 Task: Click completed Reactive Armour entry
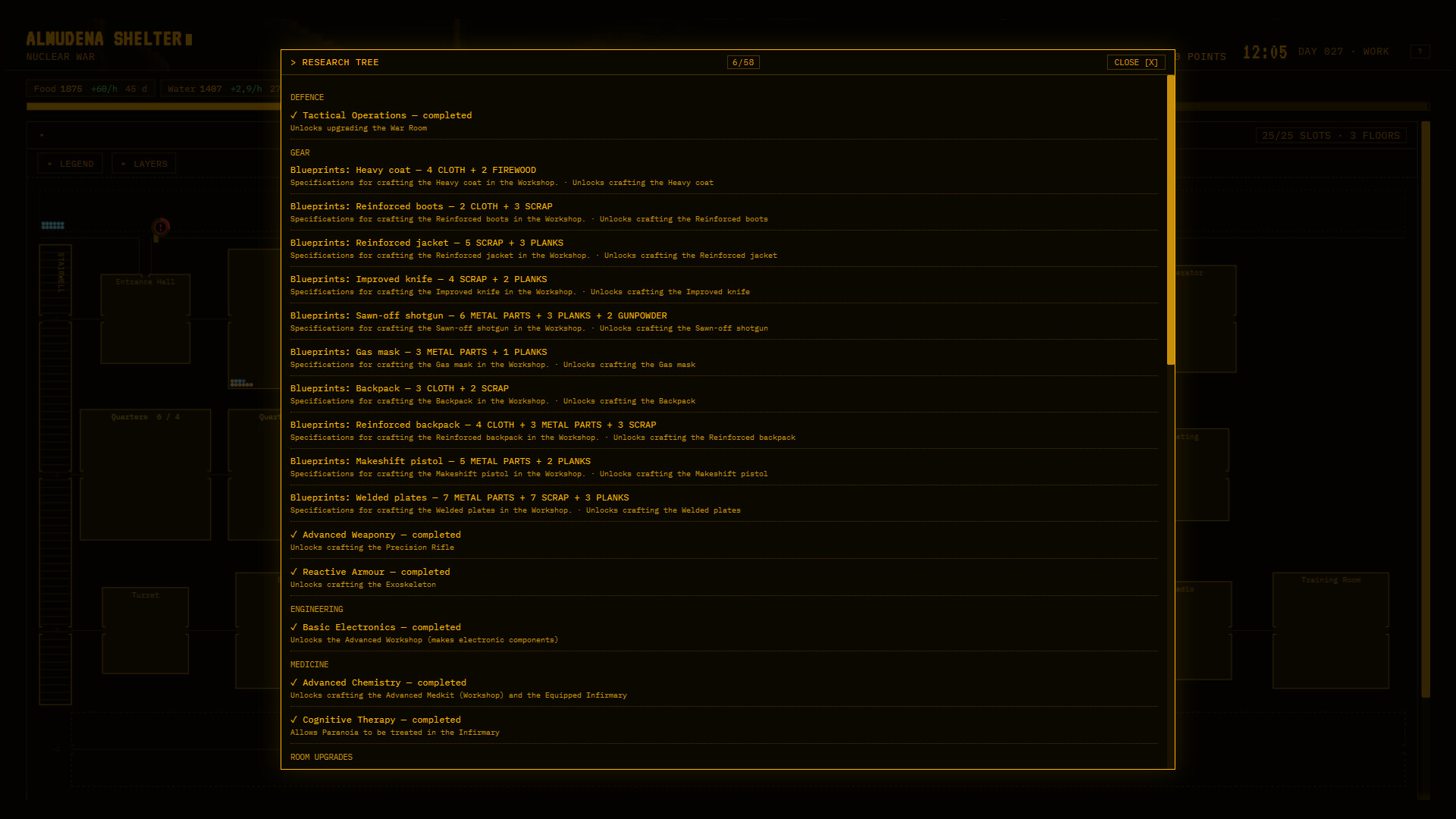tap(723, 578)
